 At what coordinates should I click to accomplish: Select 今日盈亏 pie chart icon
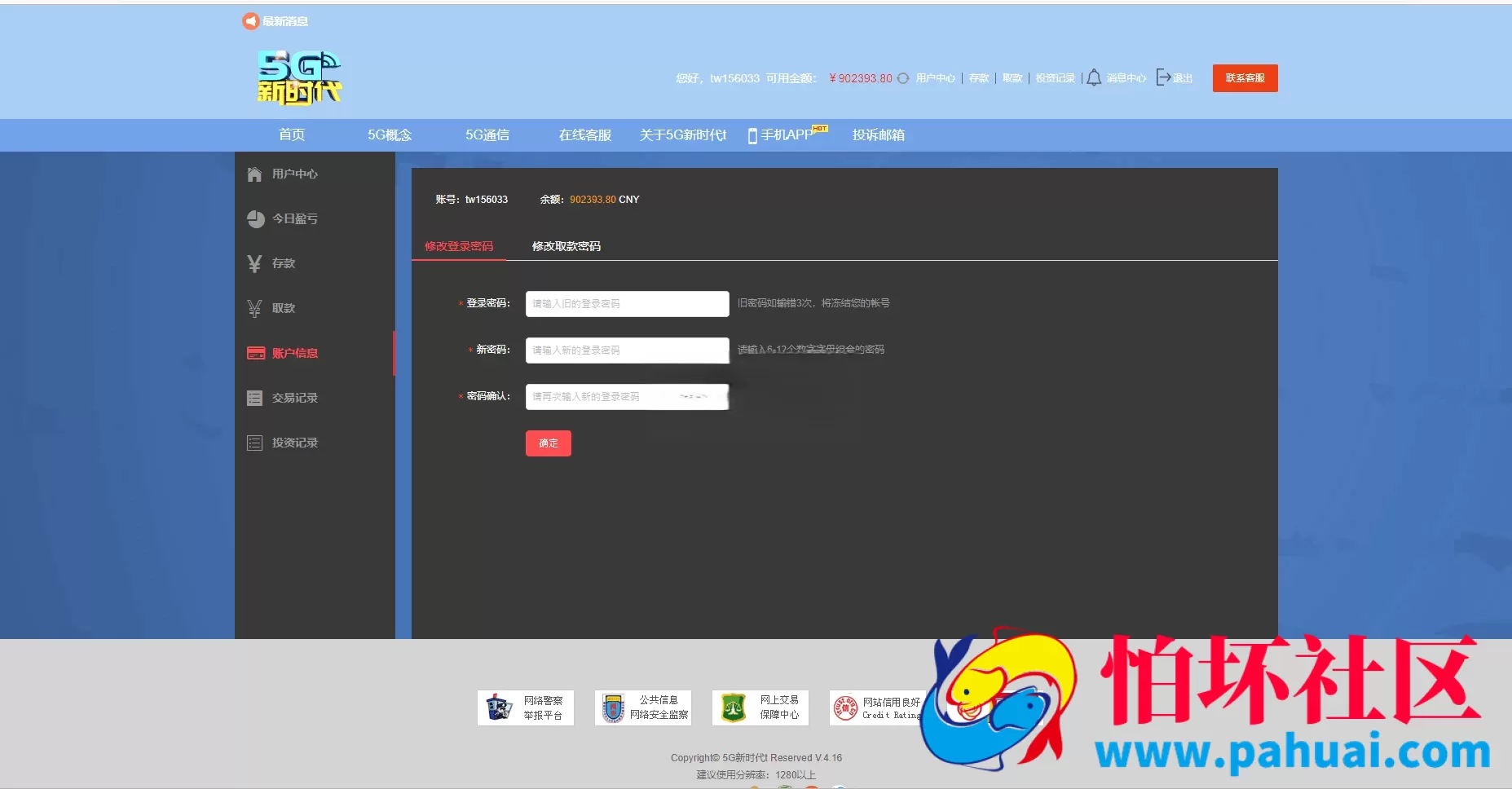pyautogui.click(x=255, y=219)
